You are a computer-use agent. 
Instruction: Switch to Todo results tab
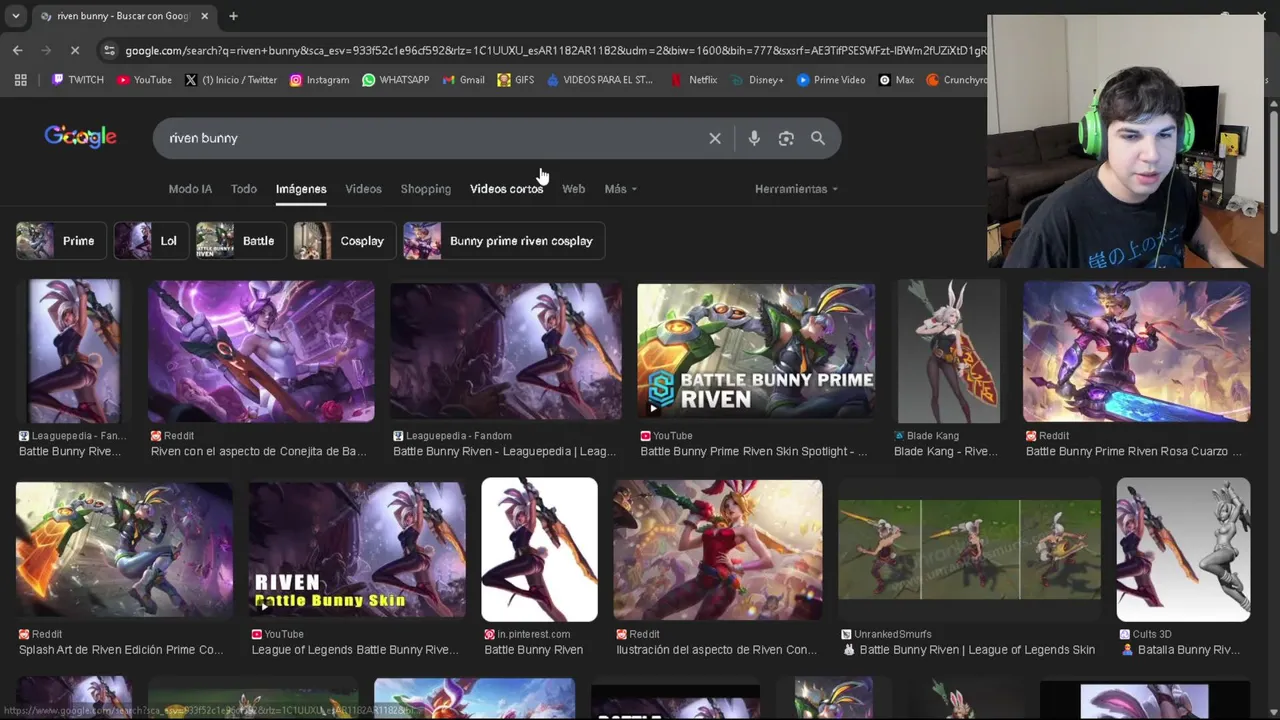244,189
